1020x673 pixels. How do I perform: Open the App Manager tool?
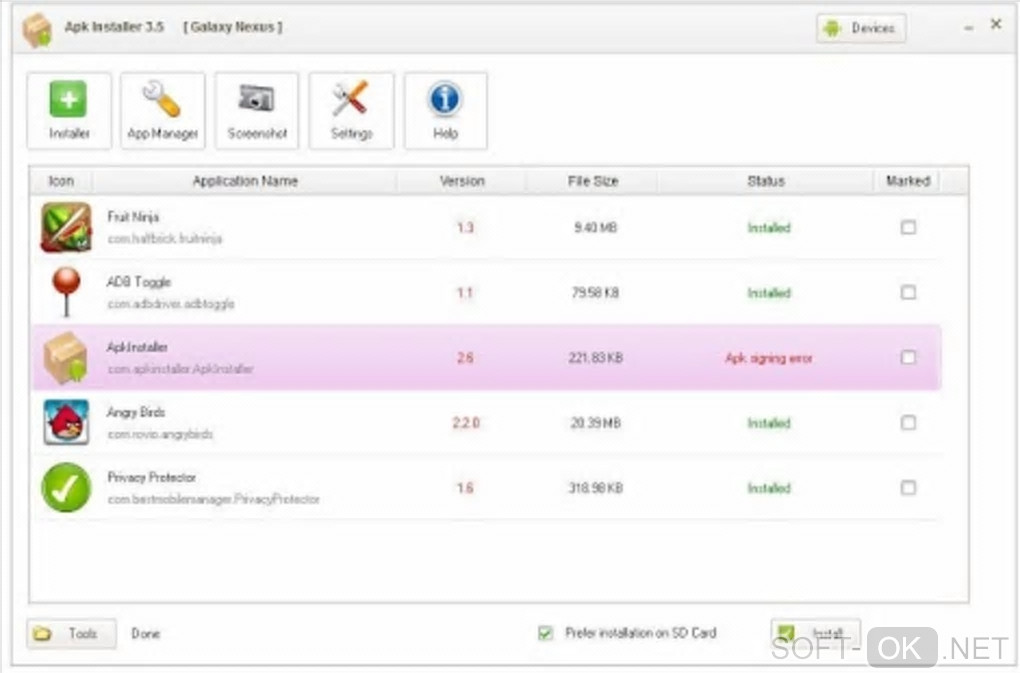(163, 111)
